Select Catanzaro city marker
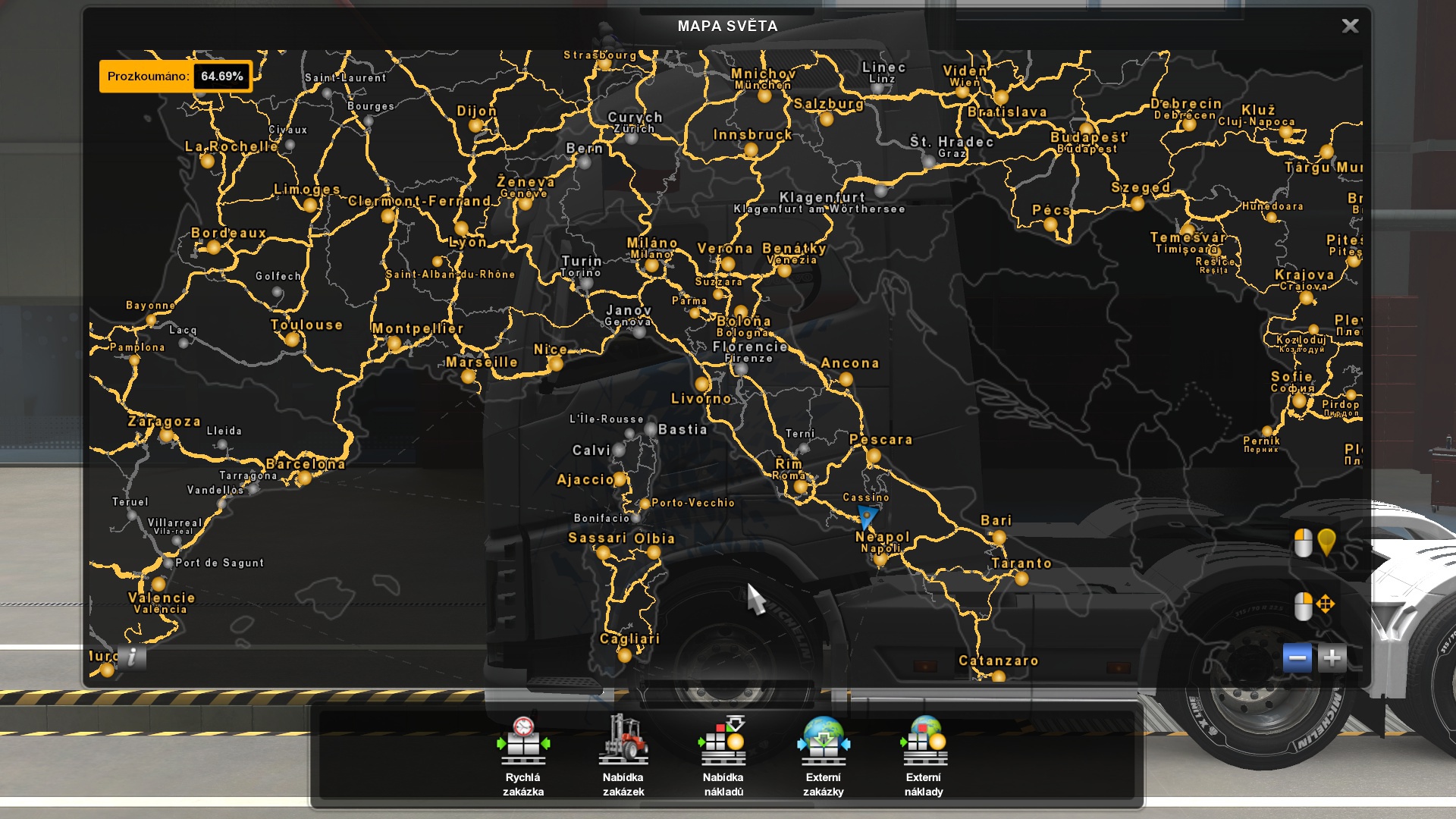Viewport: 1456px width, 819px height. click(998, 676)
